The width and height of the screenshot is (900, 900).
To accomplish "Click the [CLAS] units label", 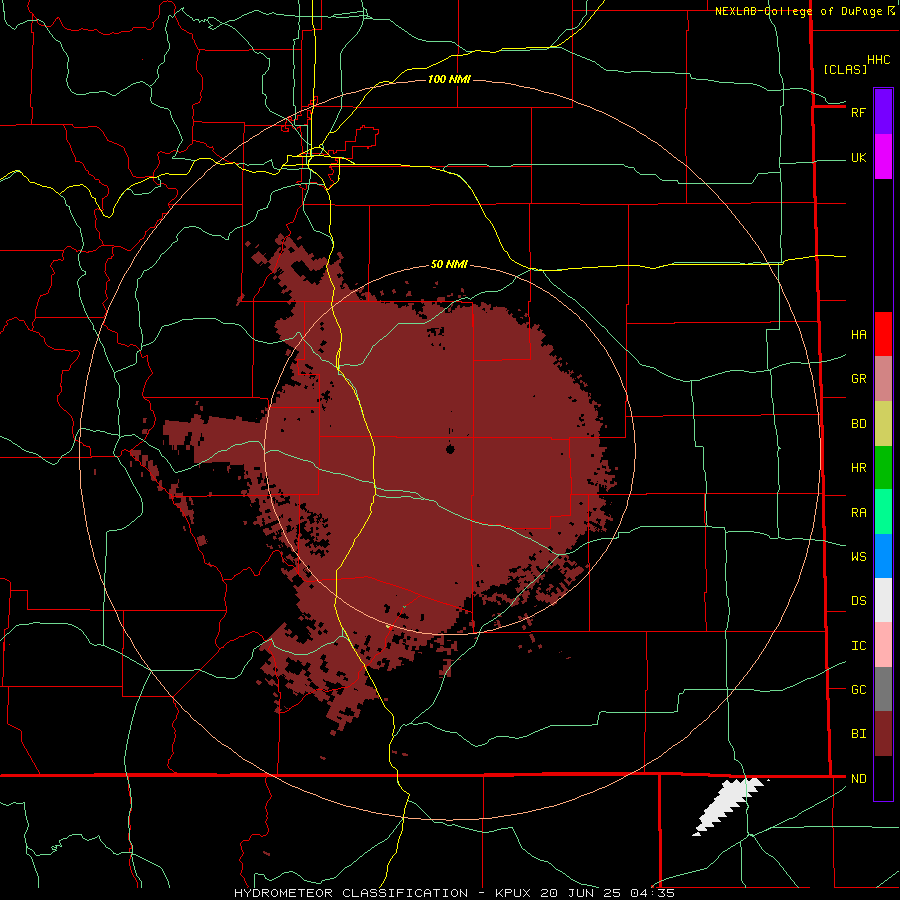I will click(845, 69).
